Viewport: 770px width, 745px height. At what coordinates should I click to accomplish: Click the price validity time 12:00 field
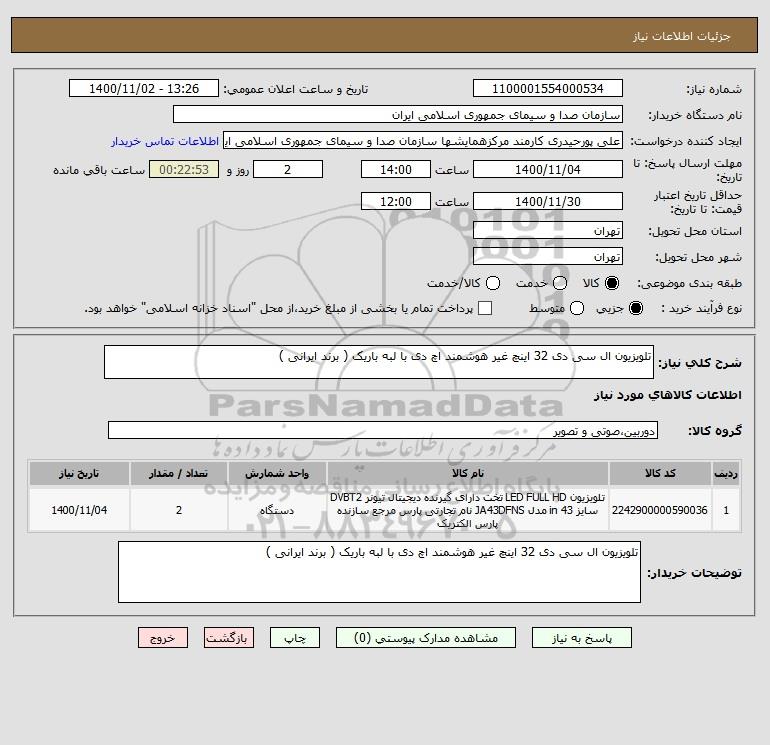[x=396, y=201]
